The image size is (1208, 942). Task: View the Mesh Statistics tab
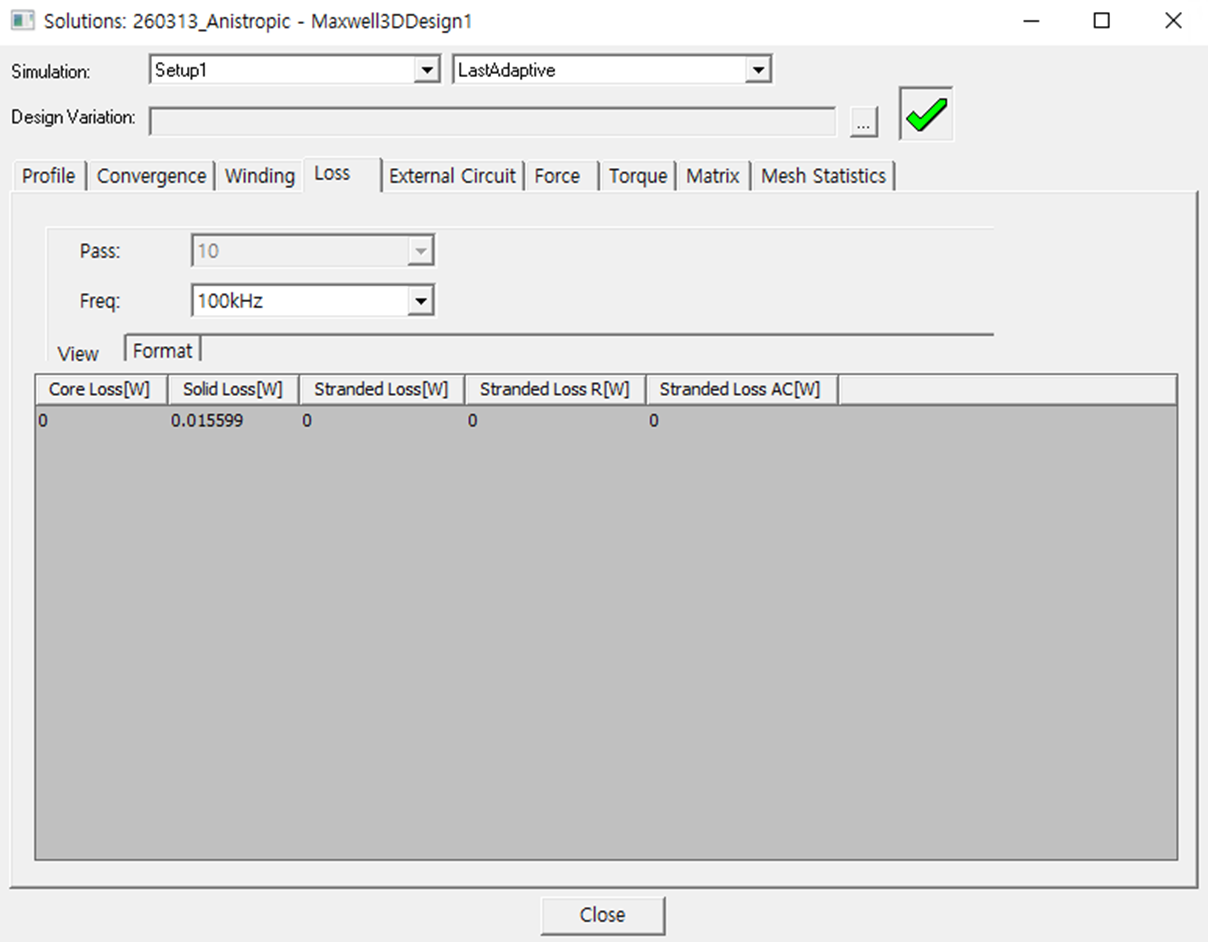click(823, 176)
